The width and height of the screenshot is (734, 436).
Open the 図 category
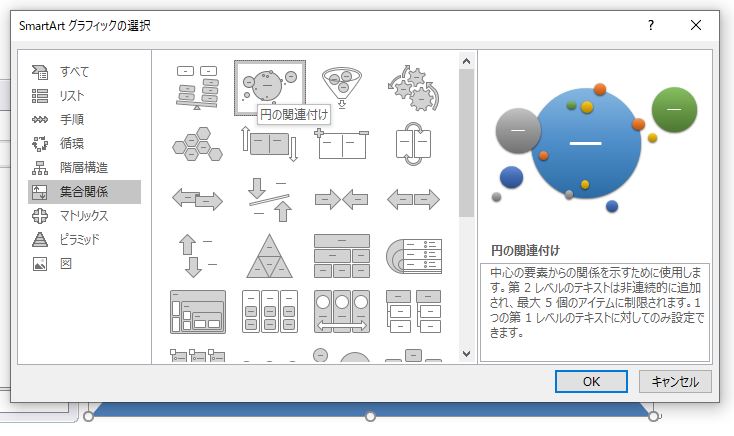pyautogui.click(x=84, y=264)
